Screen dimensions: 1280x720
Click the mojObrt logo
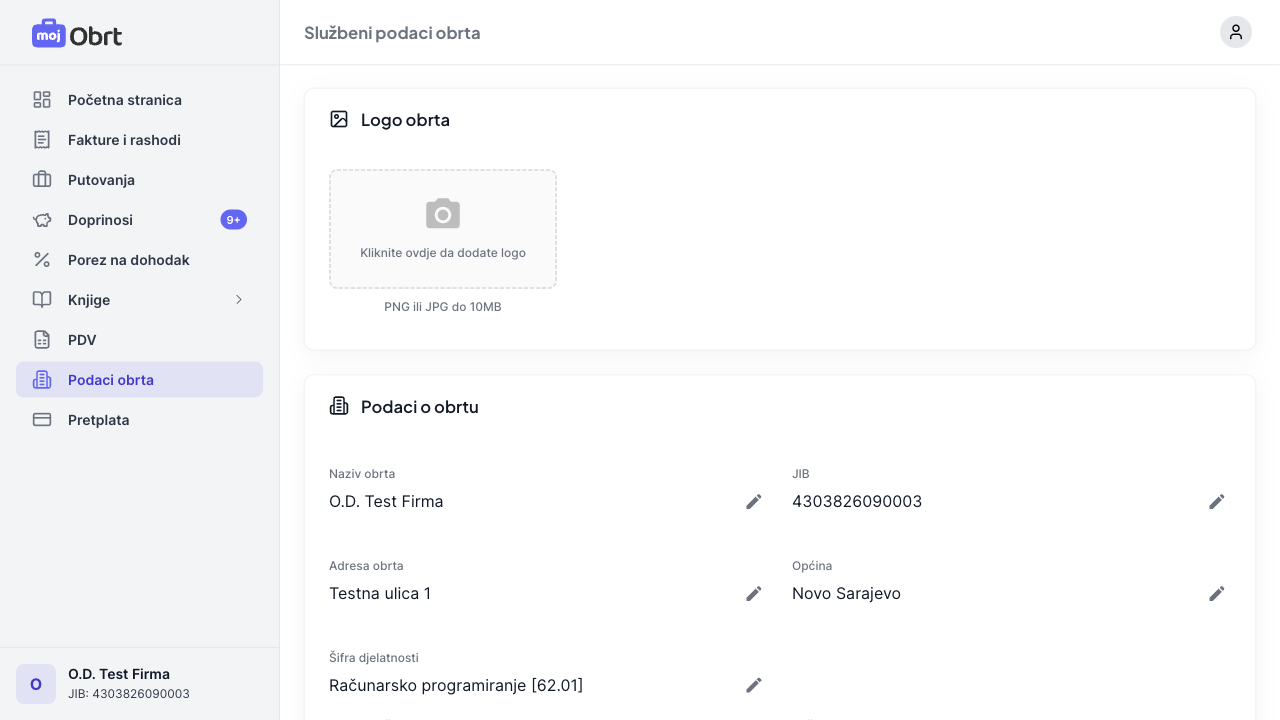77,34
